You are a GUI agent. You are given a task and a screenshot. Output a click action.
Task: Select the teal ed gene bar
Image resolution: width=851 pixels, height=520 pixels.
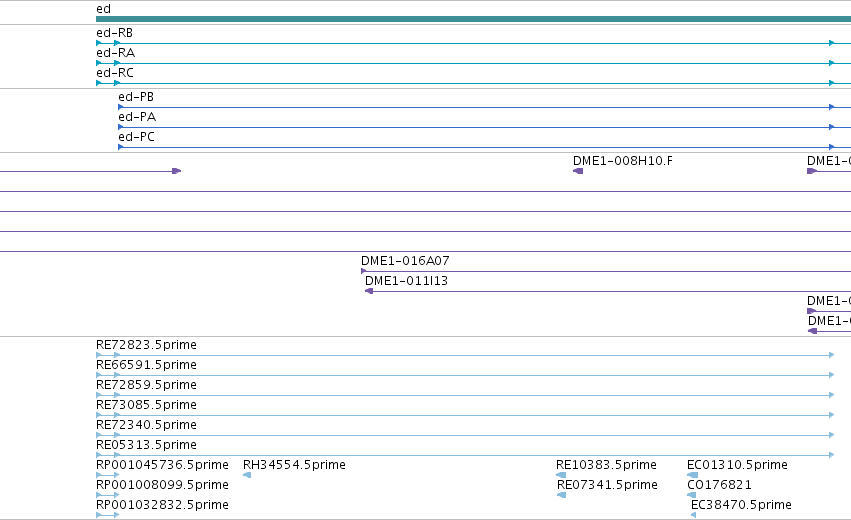(473, 19)
